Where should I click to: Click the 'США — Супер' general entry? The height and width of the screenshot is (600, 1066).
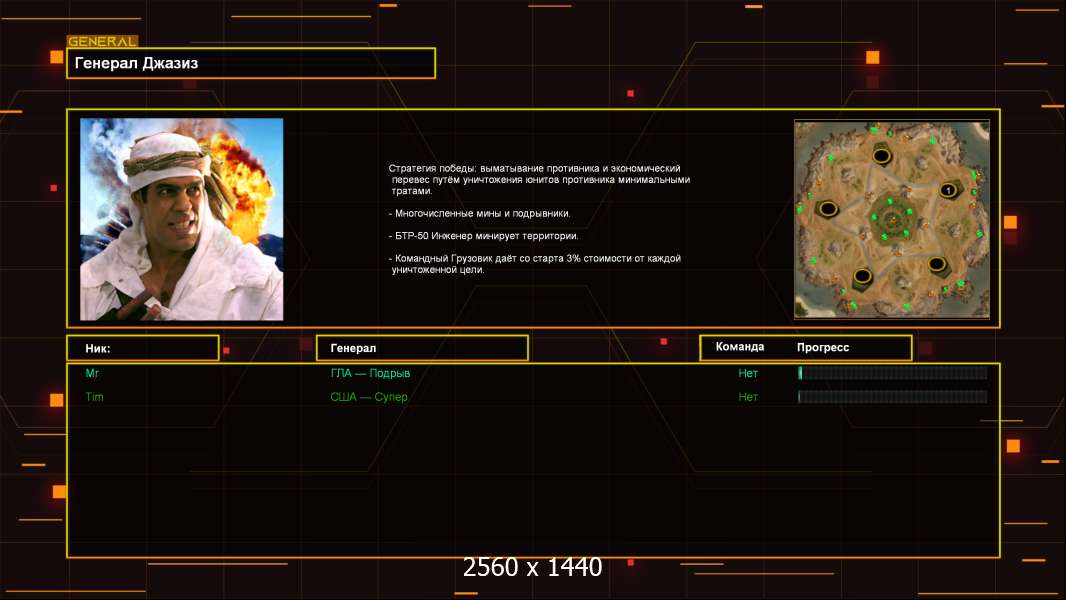point(368,397)
